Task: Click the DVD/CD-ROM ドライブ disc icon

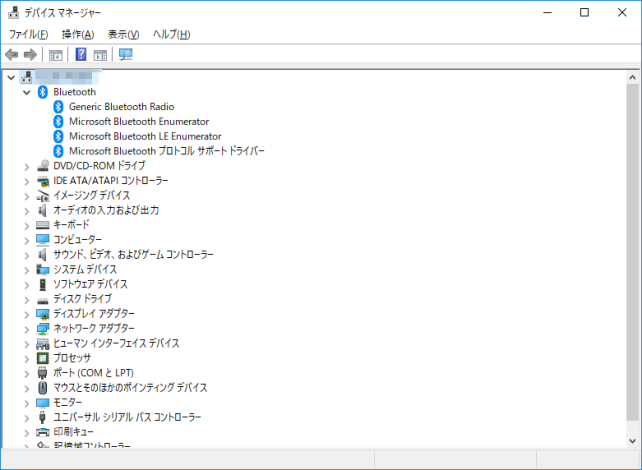Action: [x=43, y=166]
